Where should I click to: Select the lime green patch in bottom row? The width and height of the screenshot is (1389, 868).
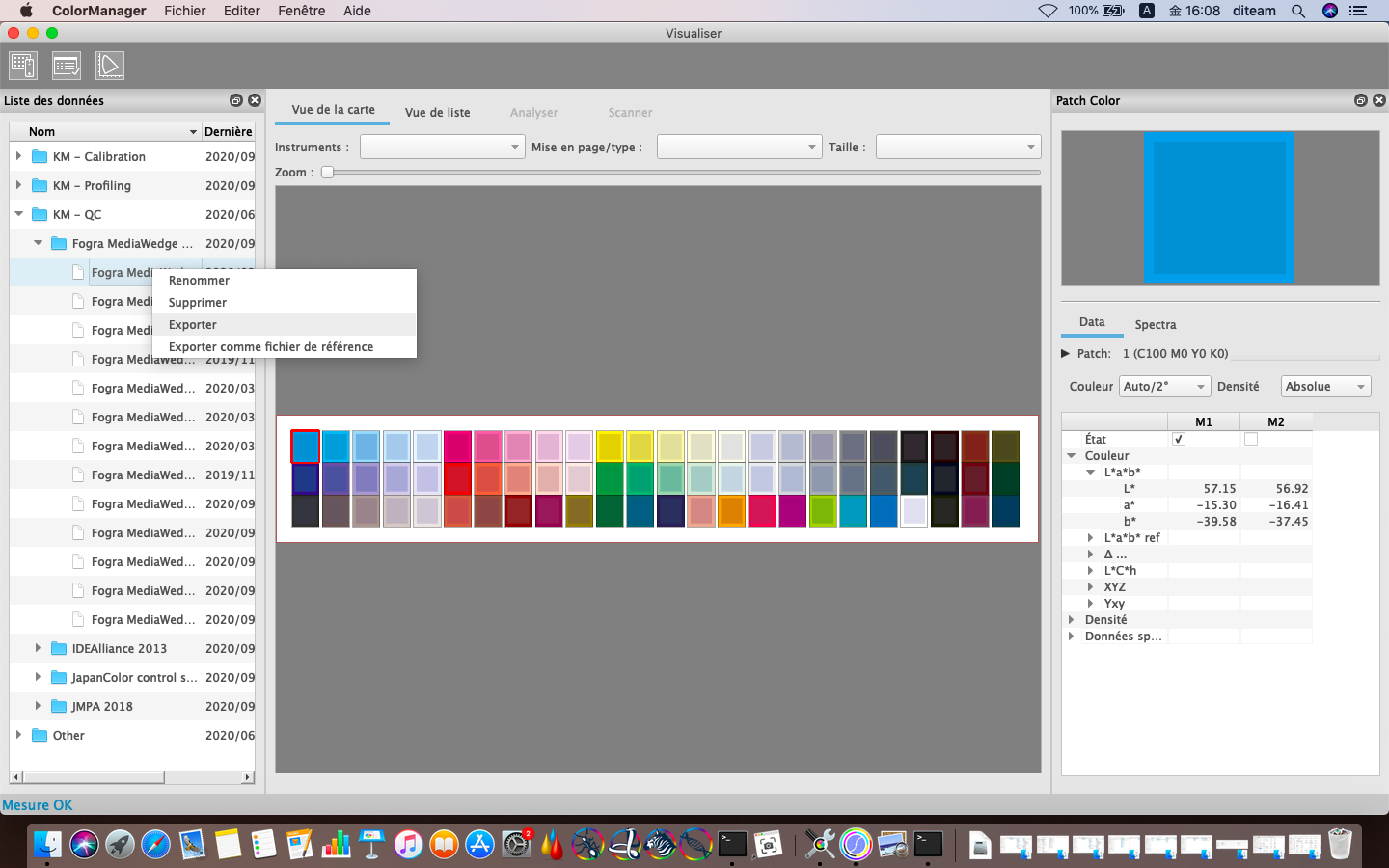823,510
